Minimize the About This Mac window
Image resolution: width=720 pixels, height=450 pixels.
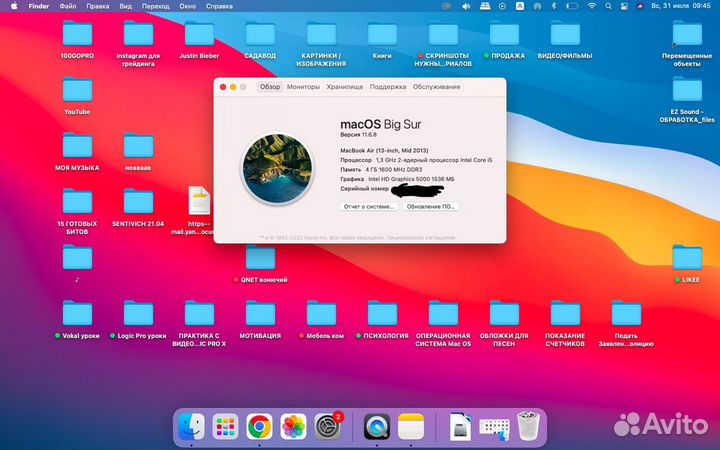point(233,87)
